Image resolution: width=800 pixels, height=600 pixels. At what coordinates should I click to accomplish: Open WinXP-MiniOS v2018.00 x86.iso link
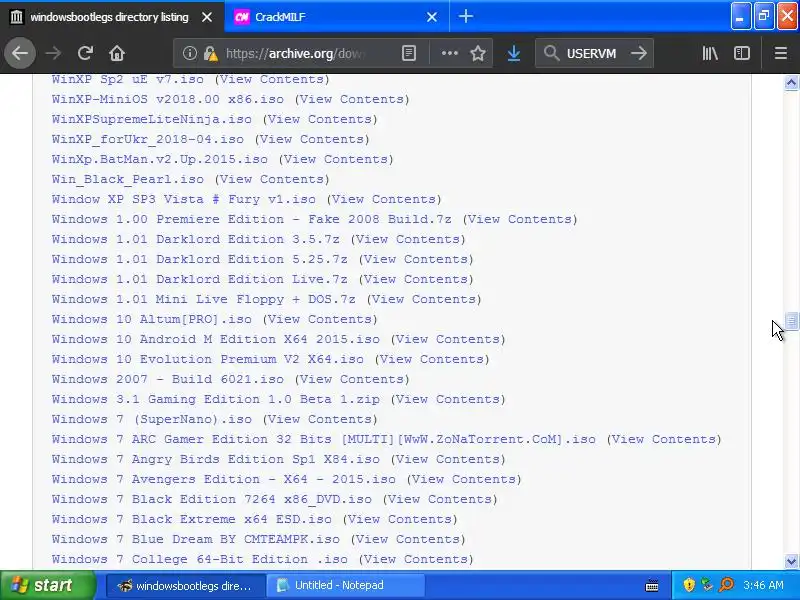[168, 99]
